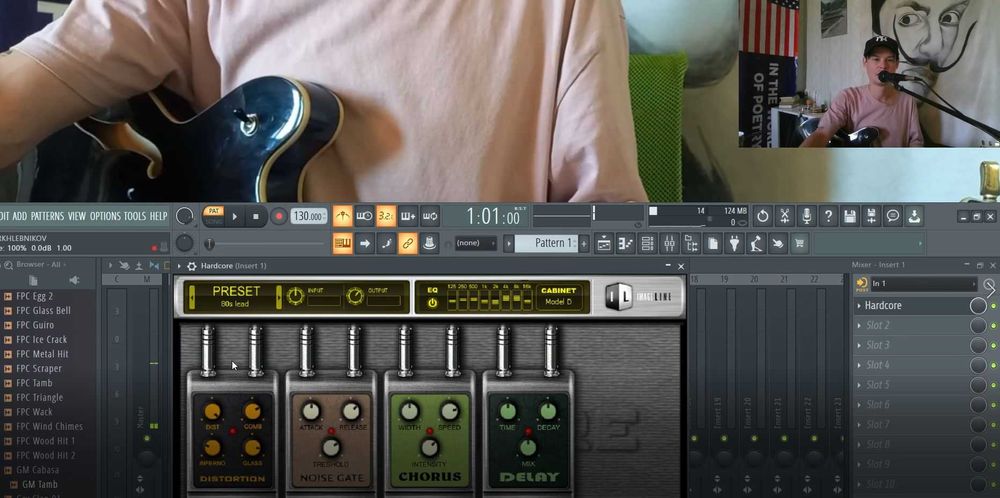Render audio file export icon
Viewport: 1000px width, 498px height.
pyautogui.click(x=871, y=216)
